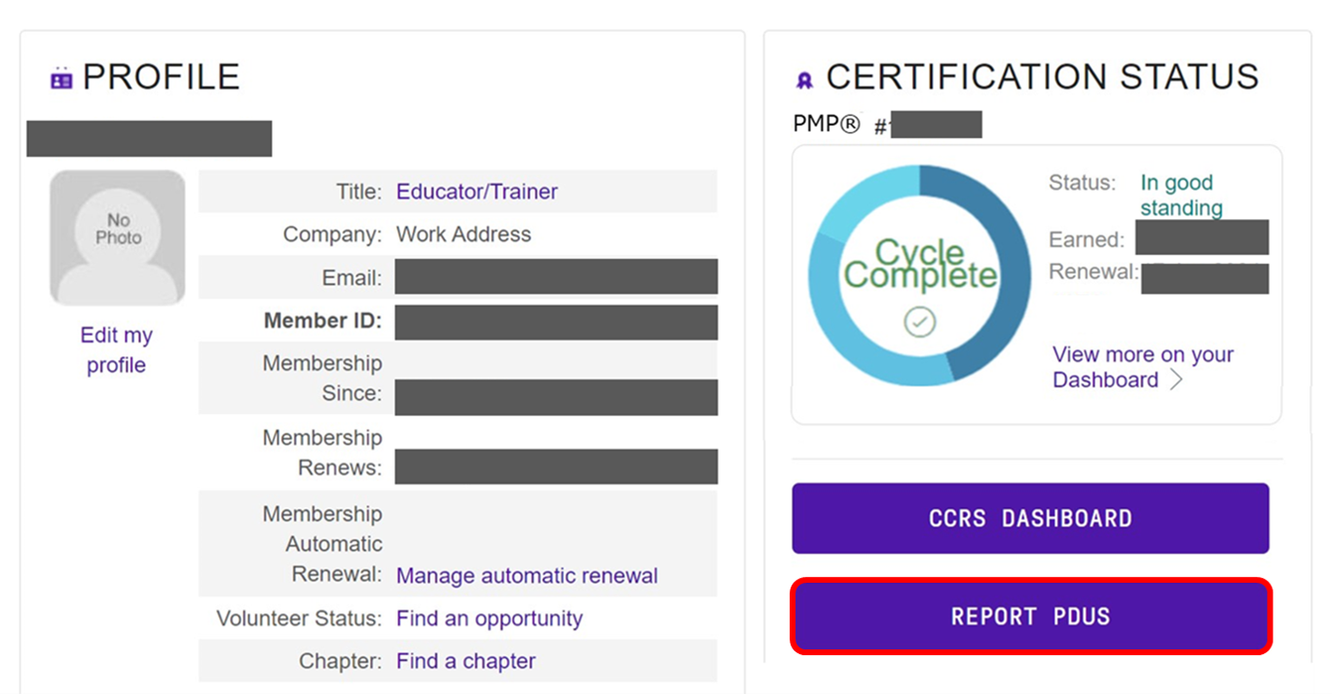Screen dimensions: 1332x694
Task: Click the Certification Status ribbon icon
Action: [x=804, y=80]
